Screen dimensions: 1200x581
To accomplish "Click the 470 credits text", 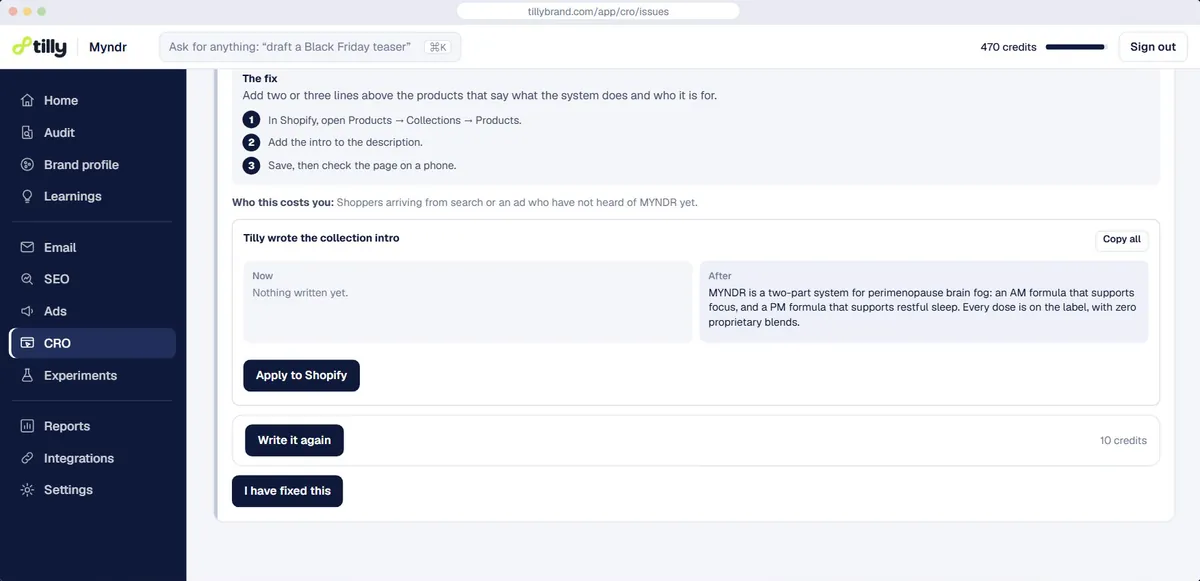I will pyautogui.click(x=1008, y=47).
